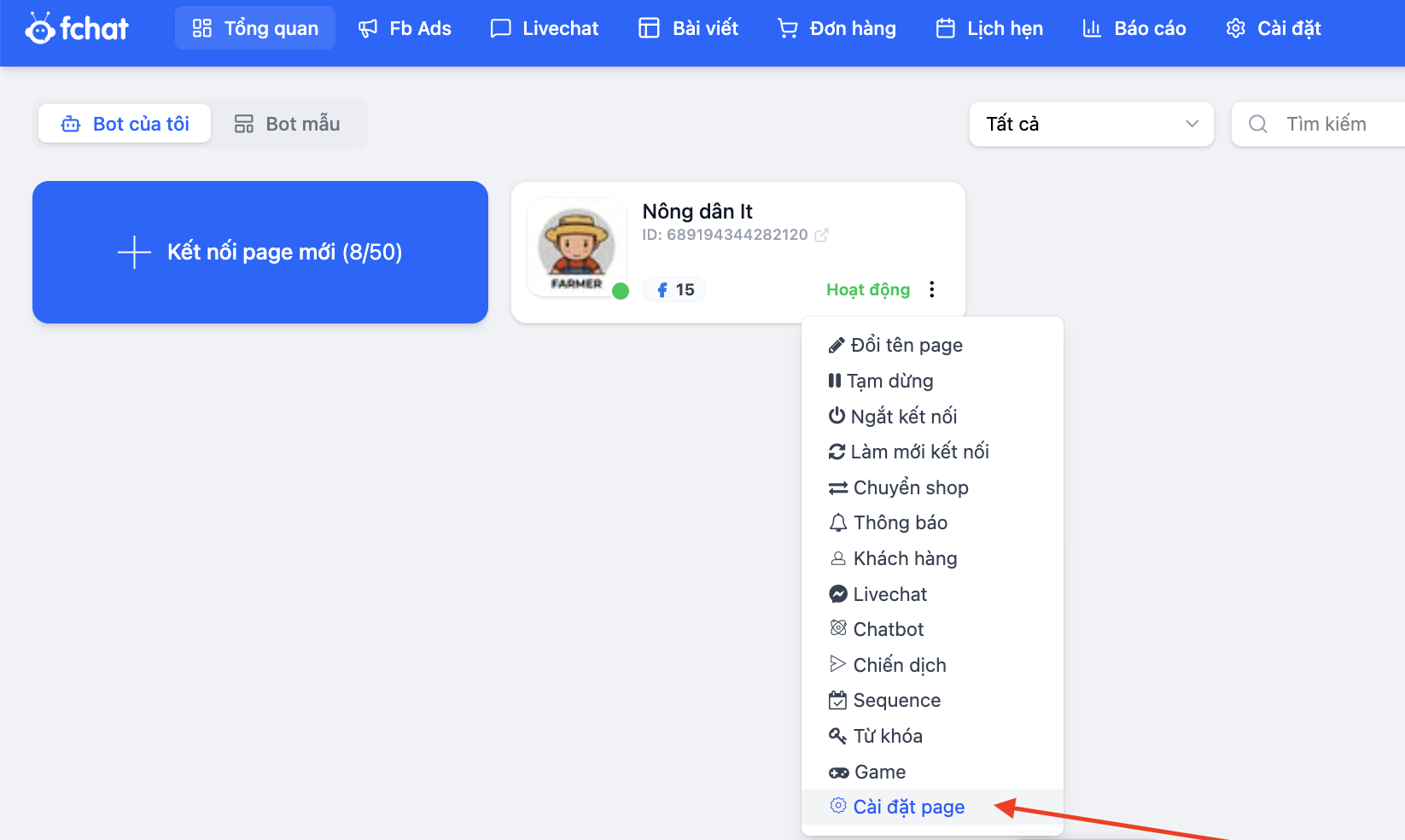Screen dimensions: 1405x840
Task: Disconnect page via Ngắt kết nối
Action: pos(893,417)
